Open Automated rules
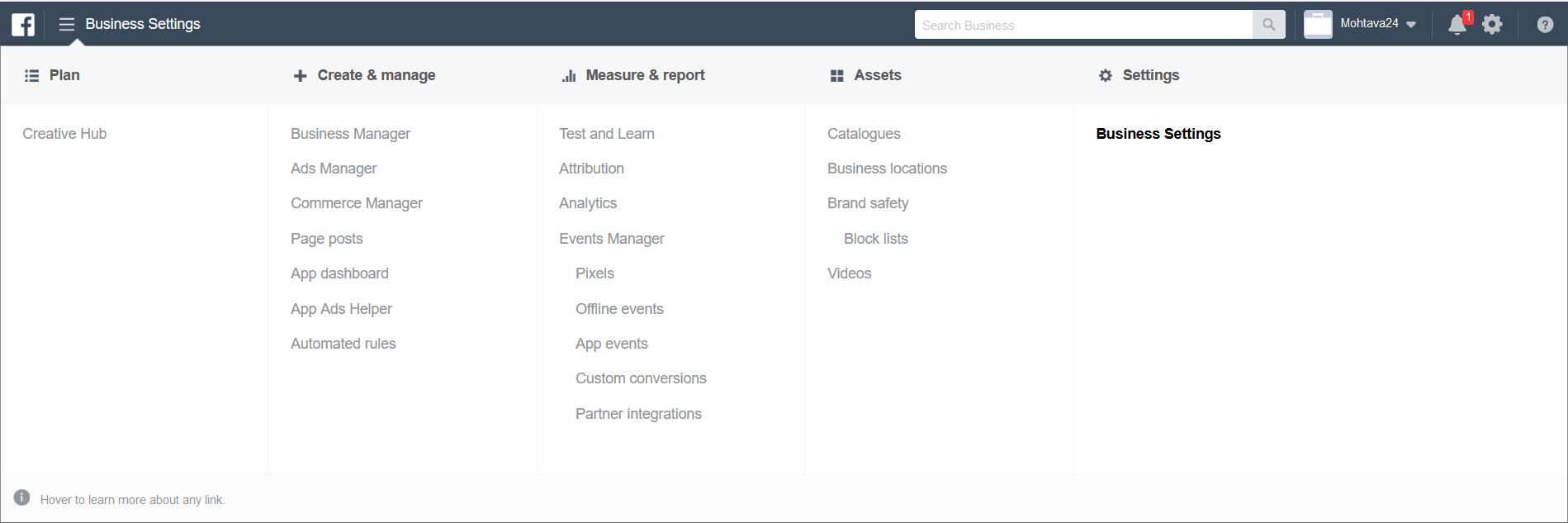 [x=343, y=344]
